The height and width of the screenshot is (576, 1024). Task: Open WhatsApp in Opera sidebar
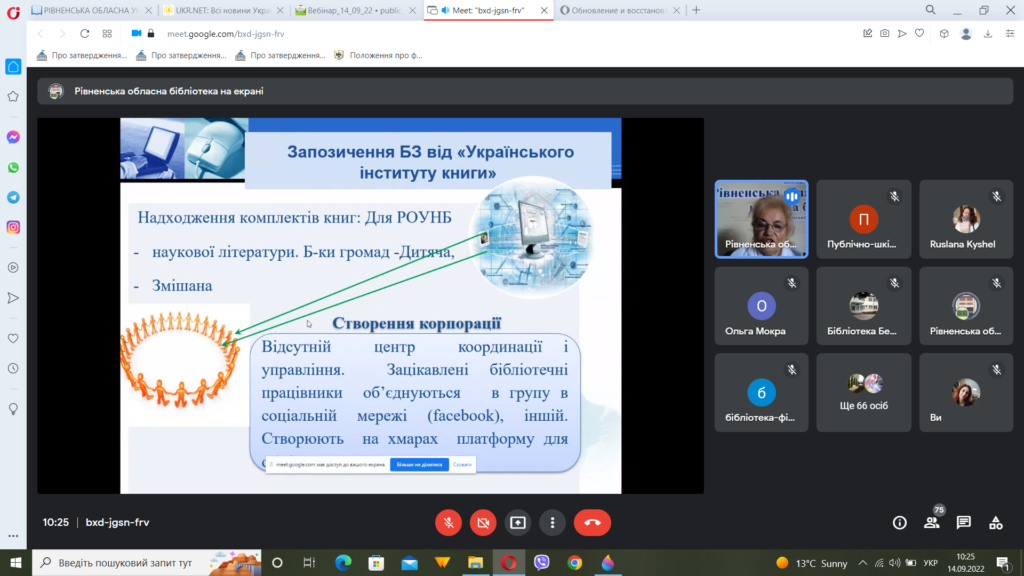[13, 167]
